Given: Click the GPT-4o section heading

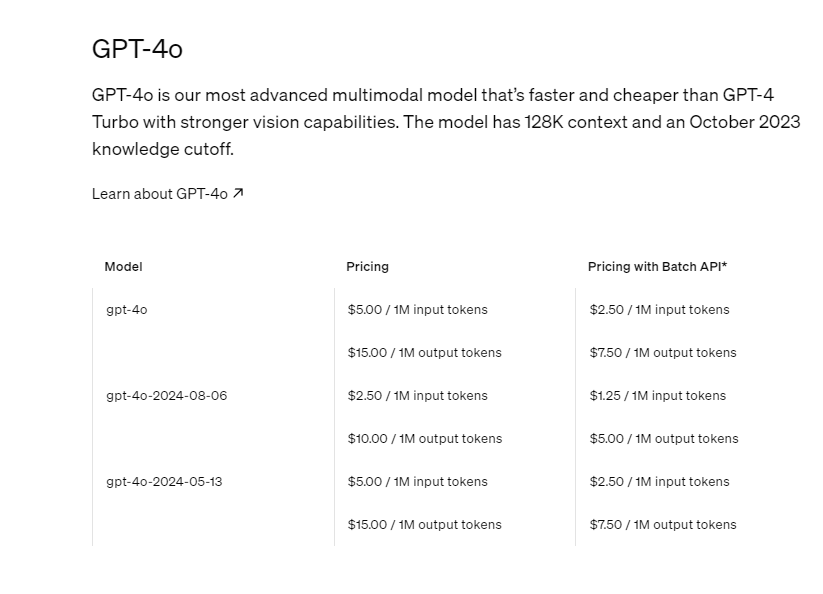Looking at the screenshot, I should (137, 48).
